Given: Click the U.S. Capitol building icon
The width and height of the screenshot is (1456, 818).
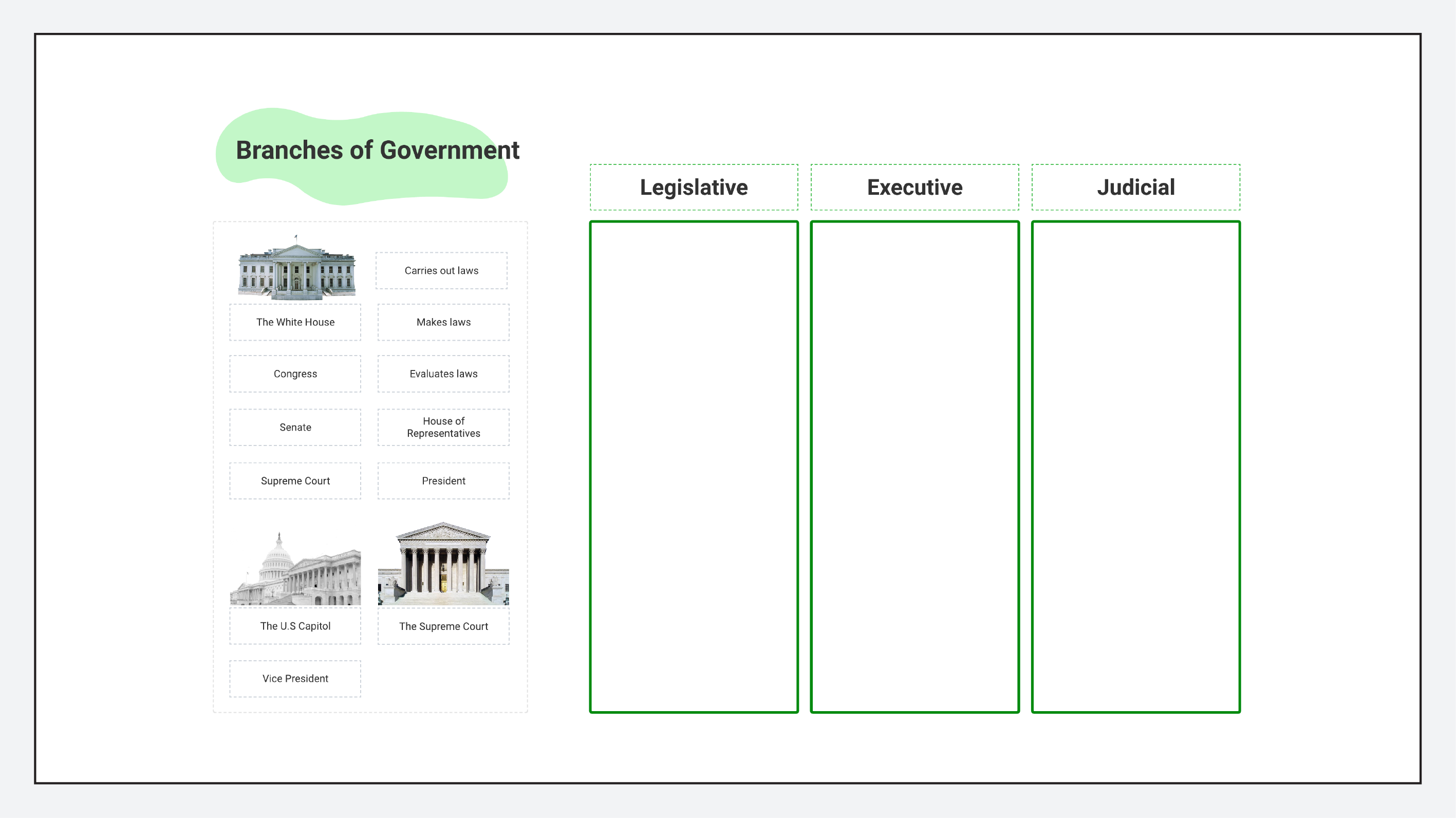Looking at the screenshot, I should (296, 565).
